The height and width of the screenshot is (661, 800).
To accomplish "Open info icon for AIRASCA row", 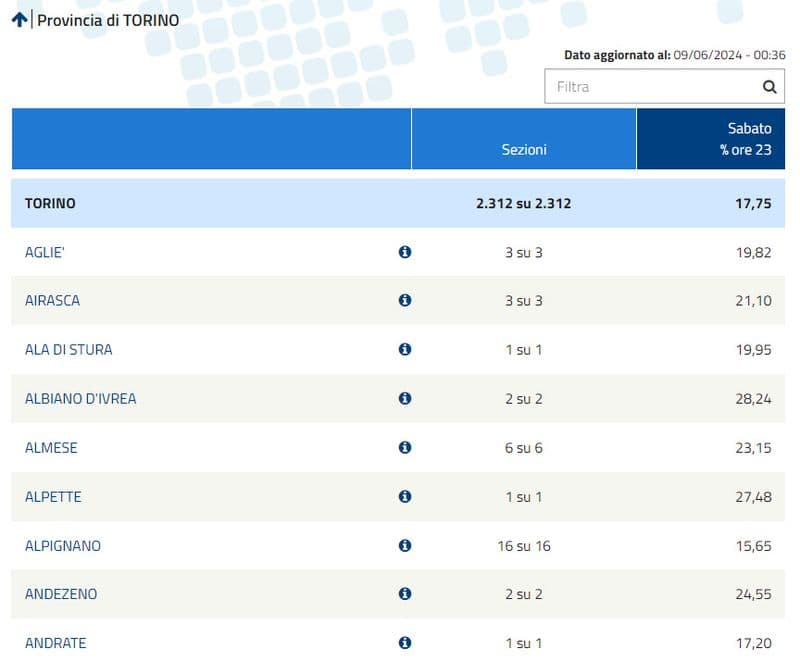I will pos(405,300).
